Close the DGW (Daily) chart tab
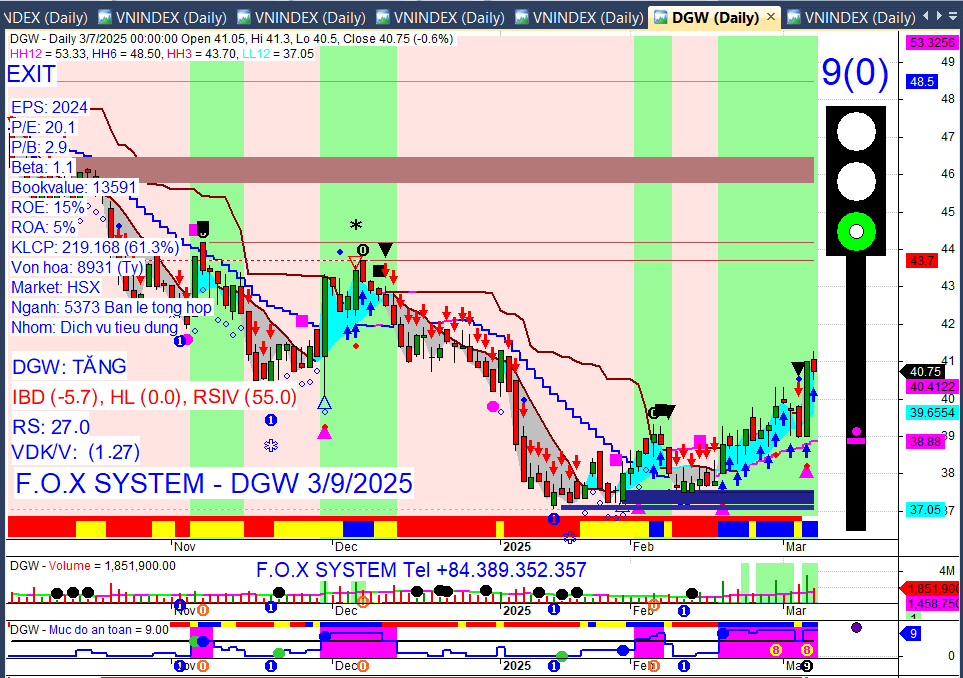Image resolution: width=963 pixels, height=678 pixels. pos(771,17)
